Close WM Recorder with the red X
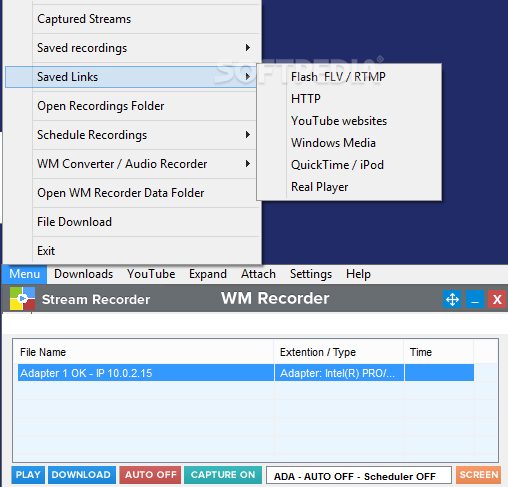Viewport: 508px width, 487px height. [x=497, y=299]
